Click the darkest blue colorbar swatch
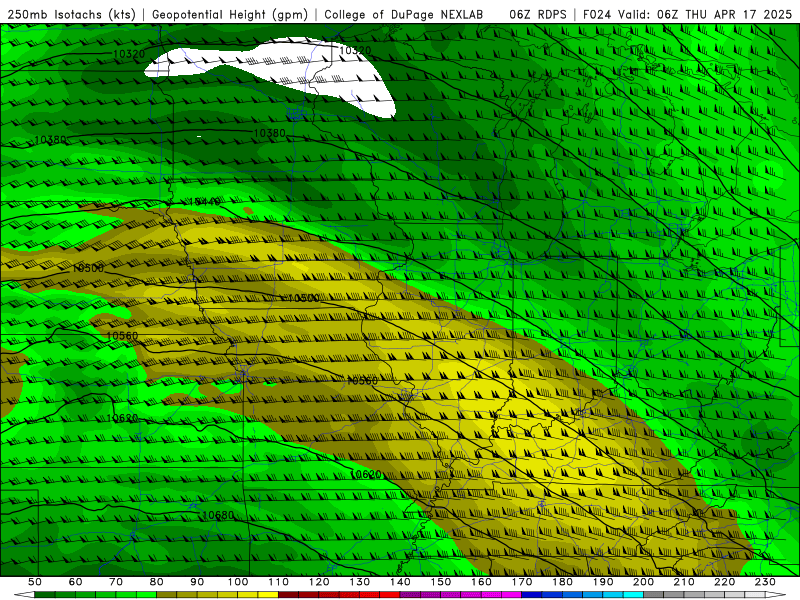800x600 pixels. click(x=532, y=595)
